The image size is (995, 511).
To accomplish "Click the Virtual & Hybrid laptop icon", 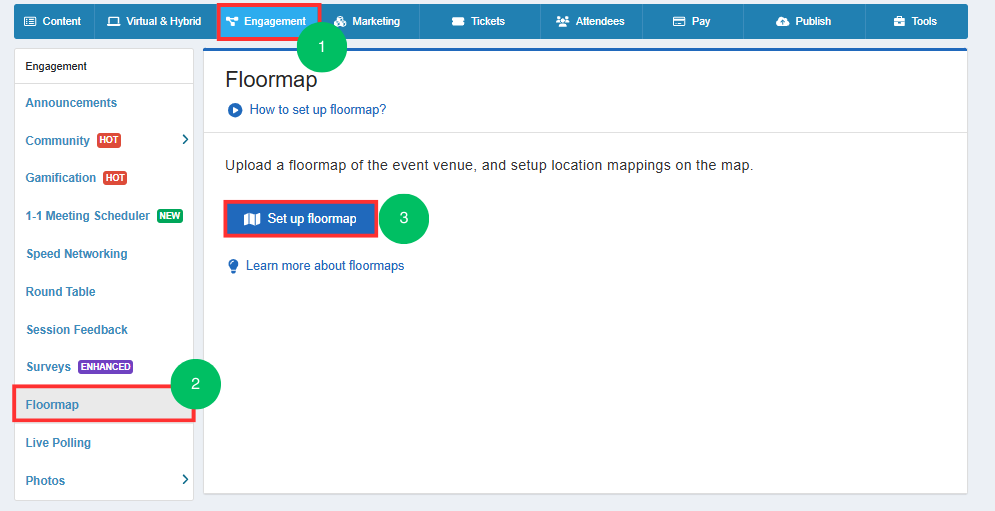I will point(114,22).
